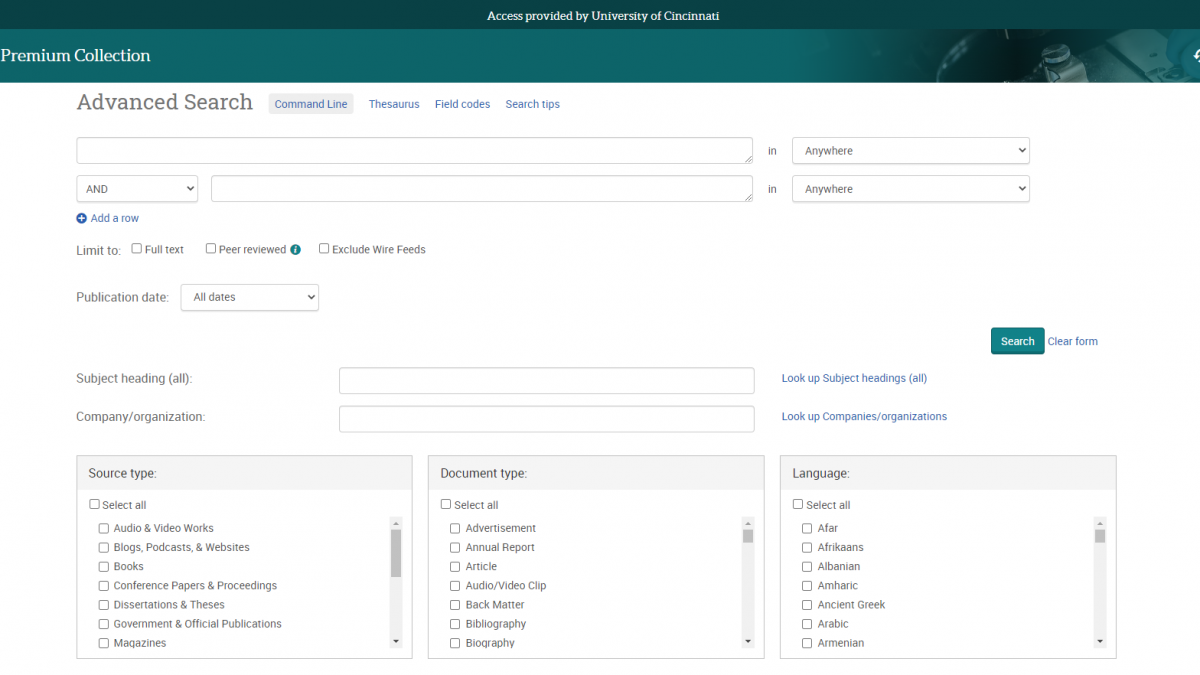The image size is (1200, 675).
Task: Select the Dissertations & Theses checkbox
Action: click(x=104, y=605)
